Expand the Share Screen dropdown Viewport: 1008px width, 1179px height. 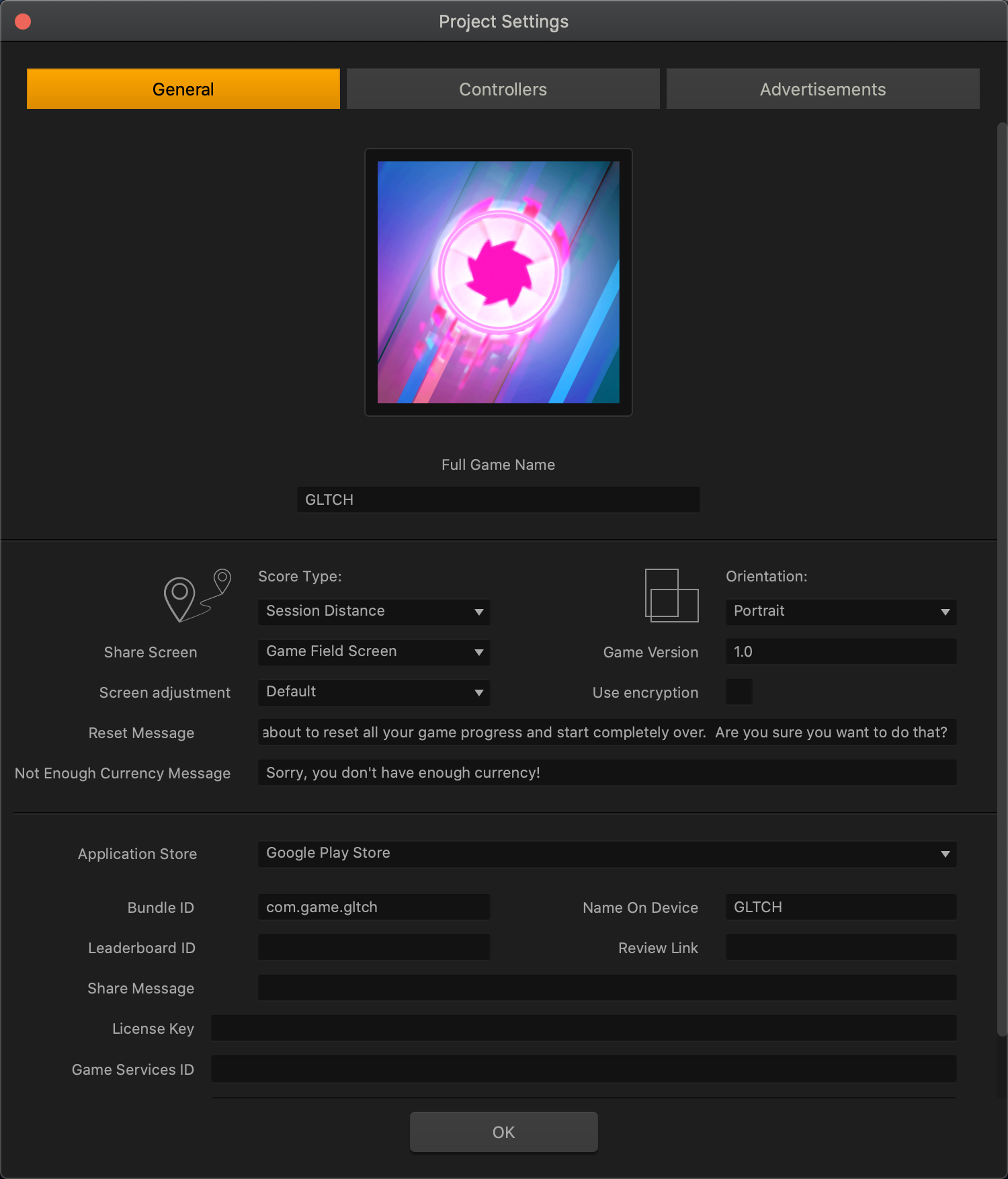[374, 652]
